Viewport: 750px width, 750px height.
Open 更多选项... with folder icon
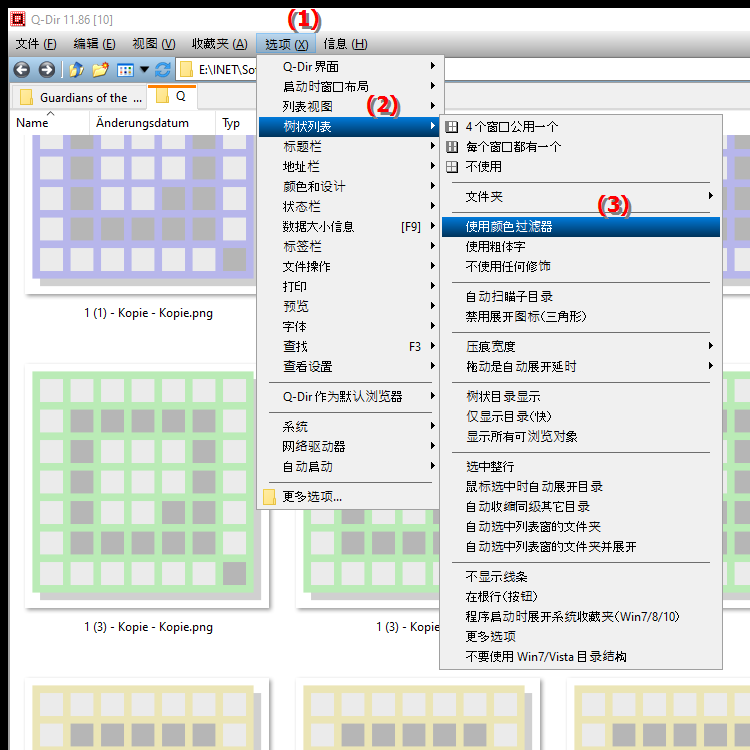pyautogui.click(x=349, y=496)
